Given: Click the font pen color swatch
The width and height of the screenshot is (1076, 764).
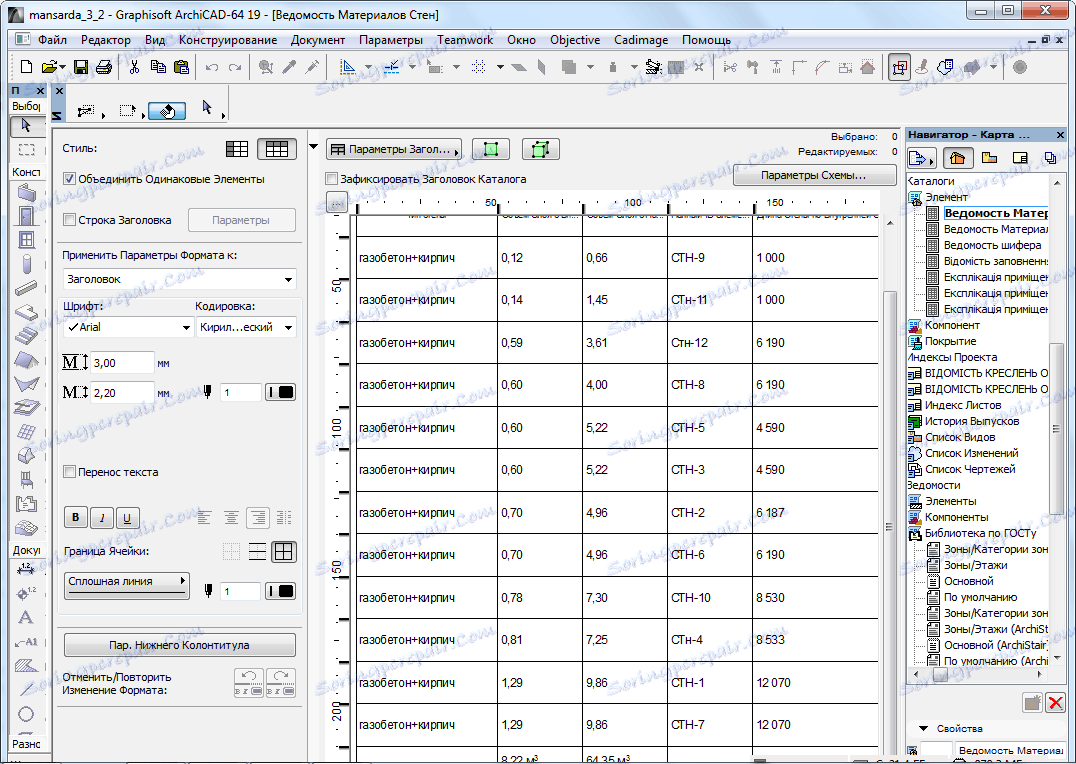Looking at the screenshot, I should click(280, 393).
